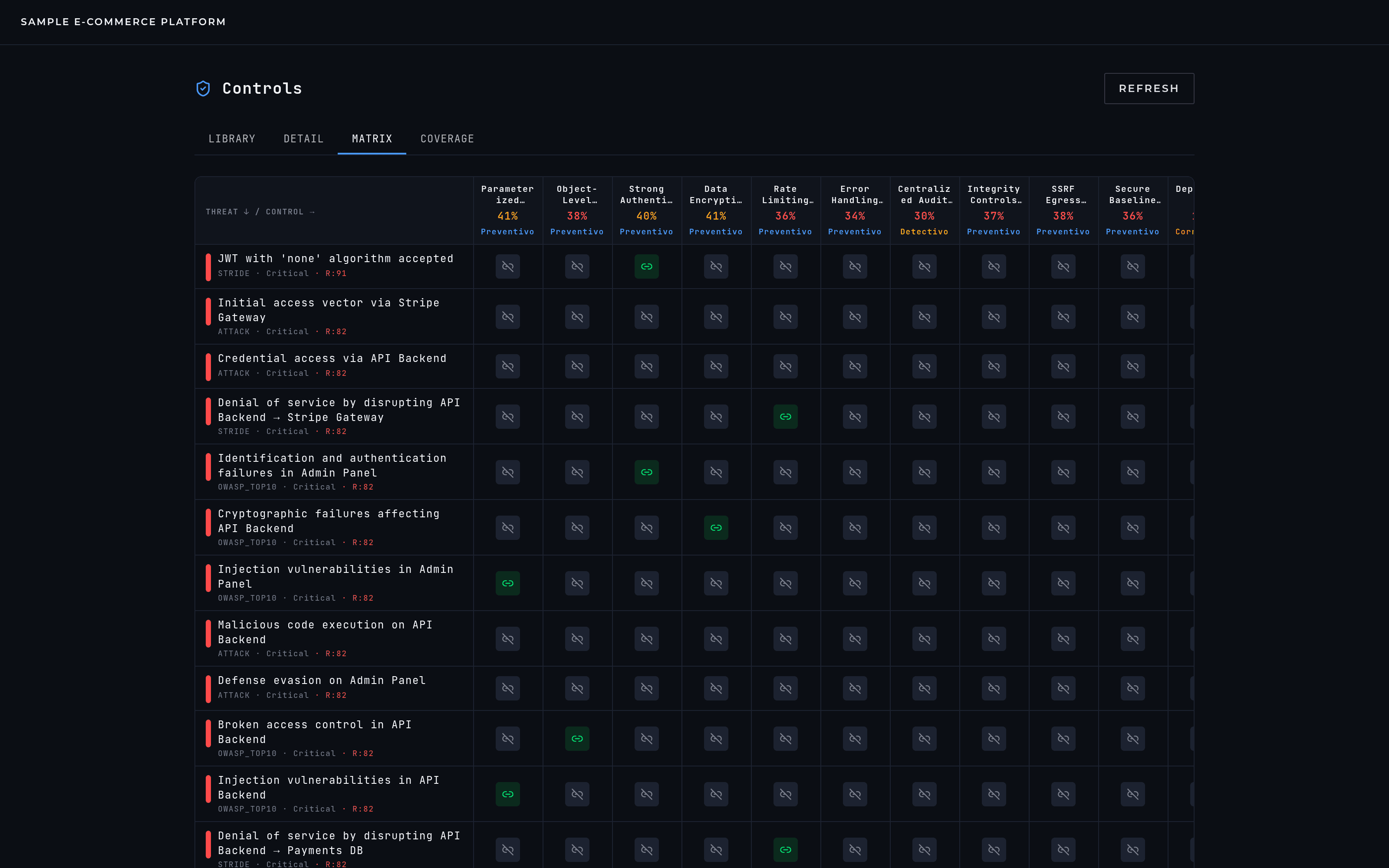Link Centralized Audit to Defense evasion on Admin Panel
The height and width of the screenshot is (868, 1389).
[924, 688]
